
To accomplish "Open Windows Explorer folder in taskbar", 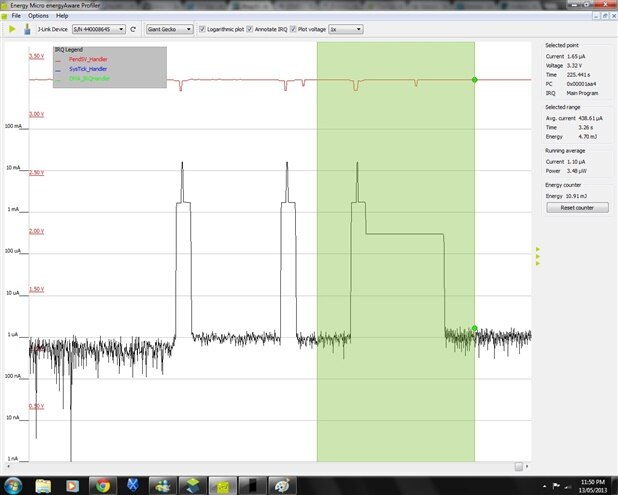I will (x=43, y=485).
